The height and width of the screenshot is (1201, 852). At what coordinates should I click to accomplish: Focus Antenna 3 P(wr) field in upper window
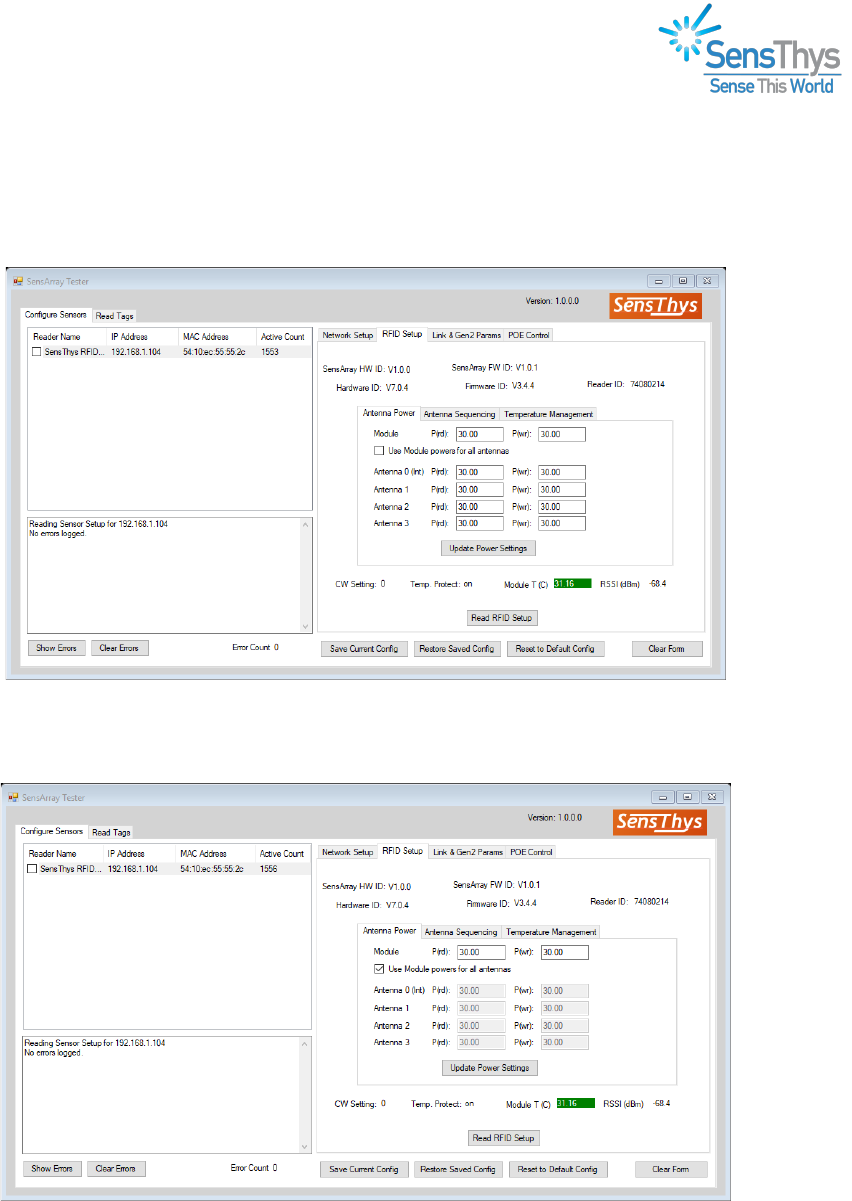(x=561, y=523)
